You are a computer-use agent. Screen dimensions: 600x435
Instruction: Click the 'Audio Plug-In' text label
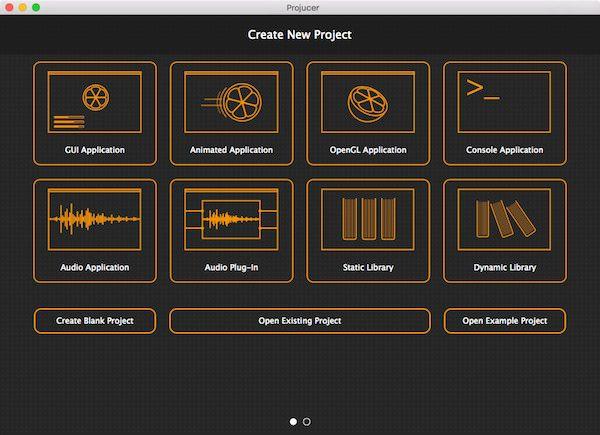click(231, 268)
